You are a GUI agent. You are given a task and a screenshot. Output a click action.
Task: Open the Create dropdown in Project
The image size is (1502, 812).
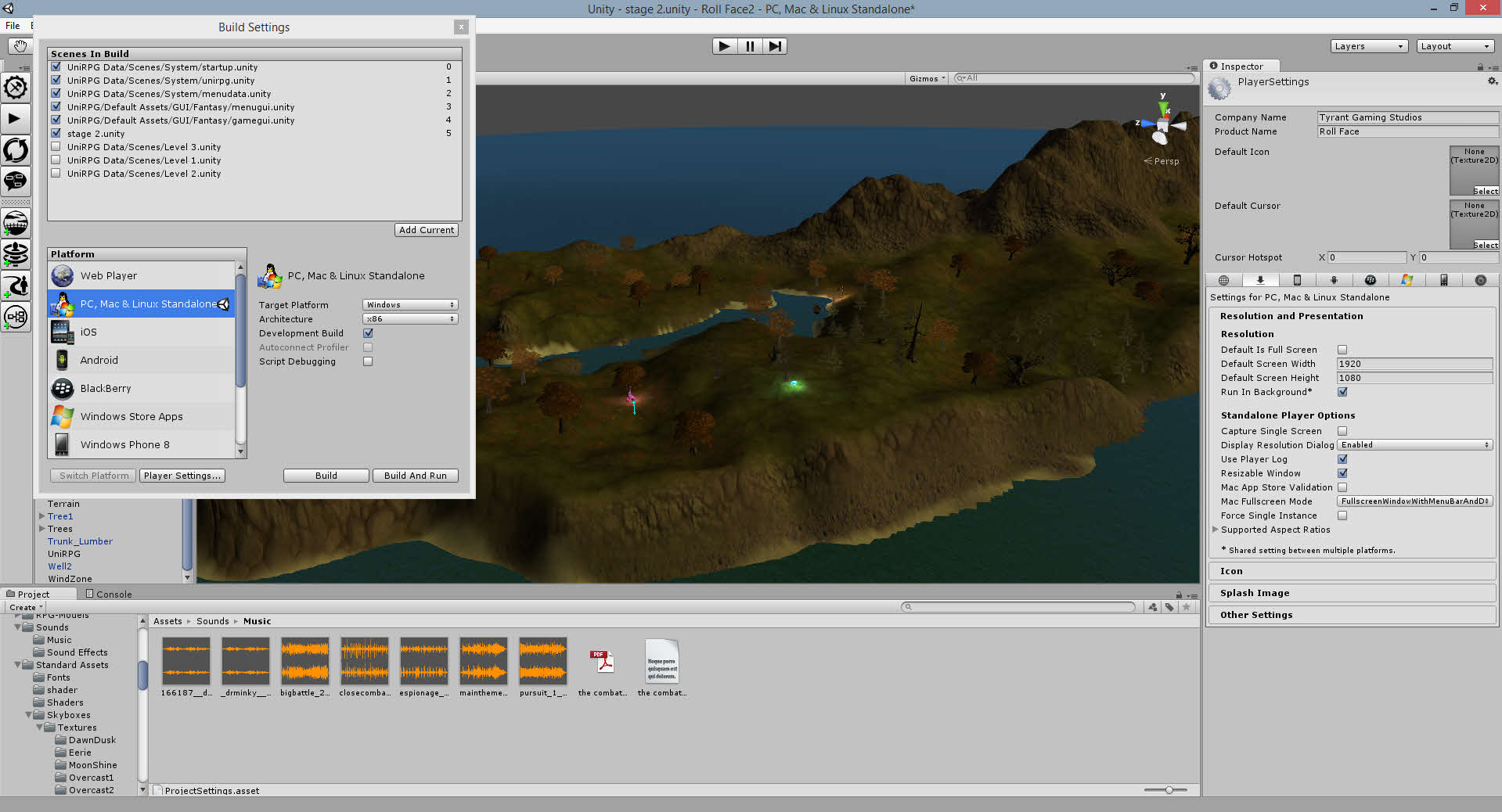26,607
